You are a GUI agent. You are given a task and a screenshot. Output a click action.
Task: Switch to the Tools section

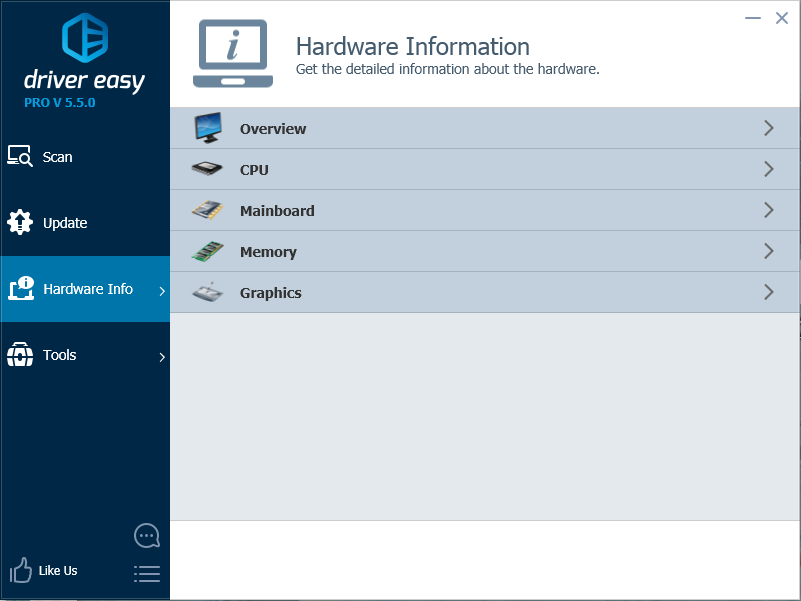pyautogui.click(x=60, y=355)
